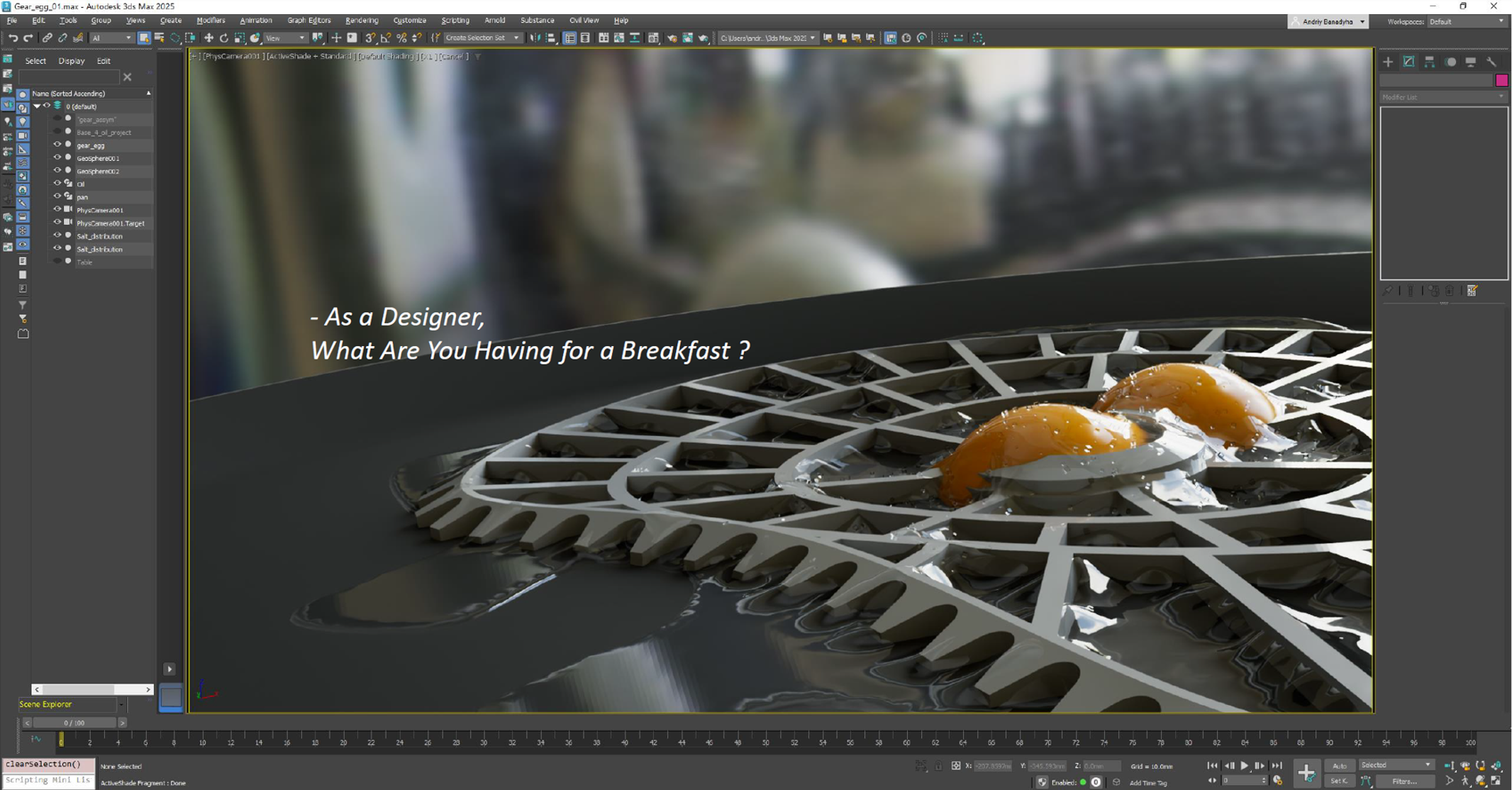Click the pink object color swatch
Screen dimensions: 1512x790
1501,80
